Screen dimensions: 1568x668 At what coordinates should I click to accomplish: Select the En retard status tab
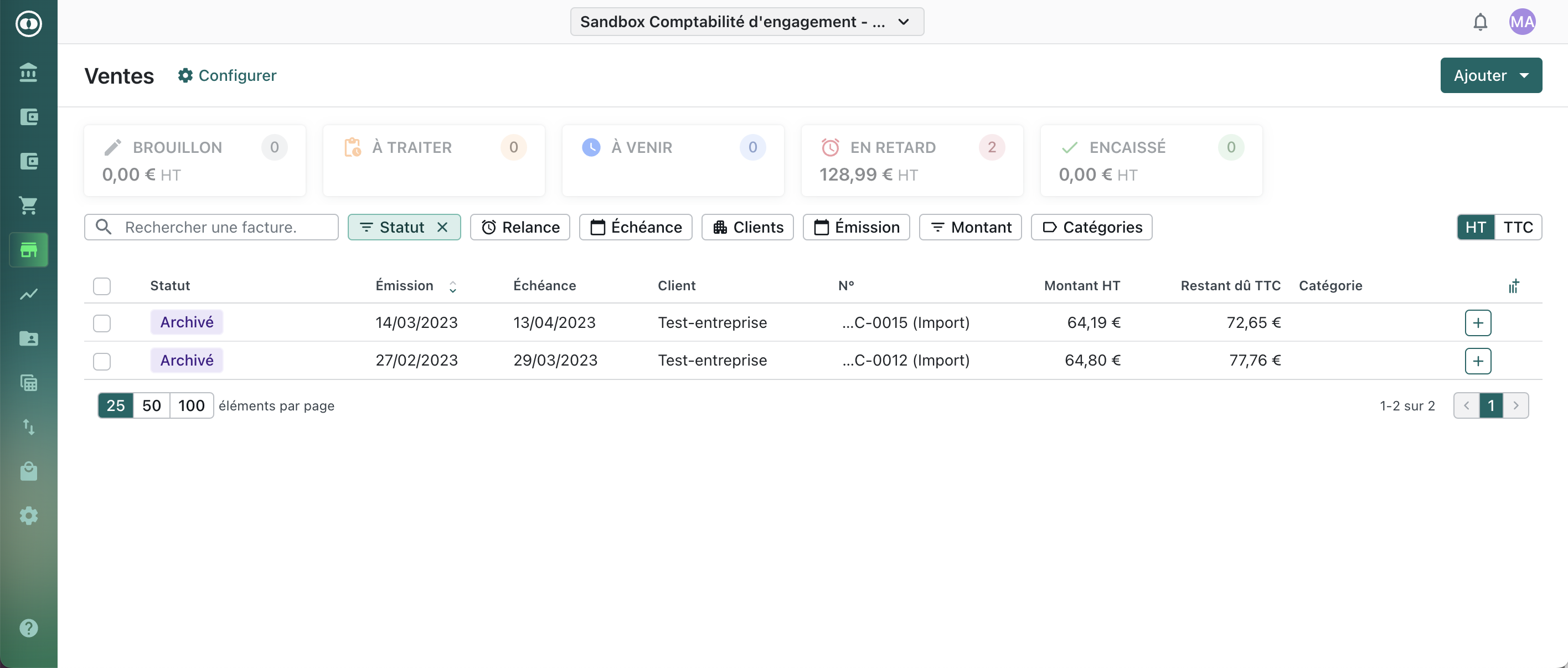pyautogui.click(x=911, y=161)
